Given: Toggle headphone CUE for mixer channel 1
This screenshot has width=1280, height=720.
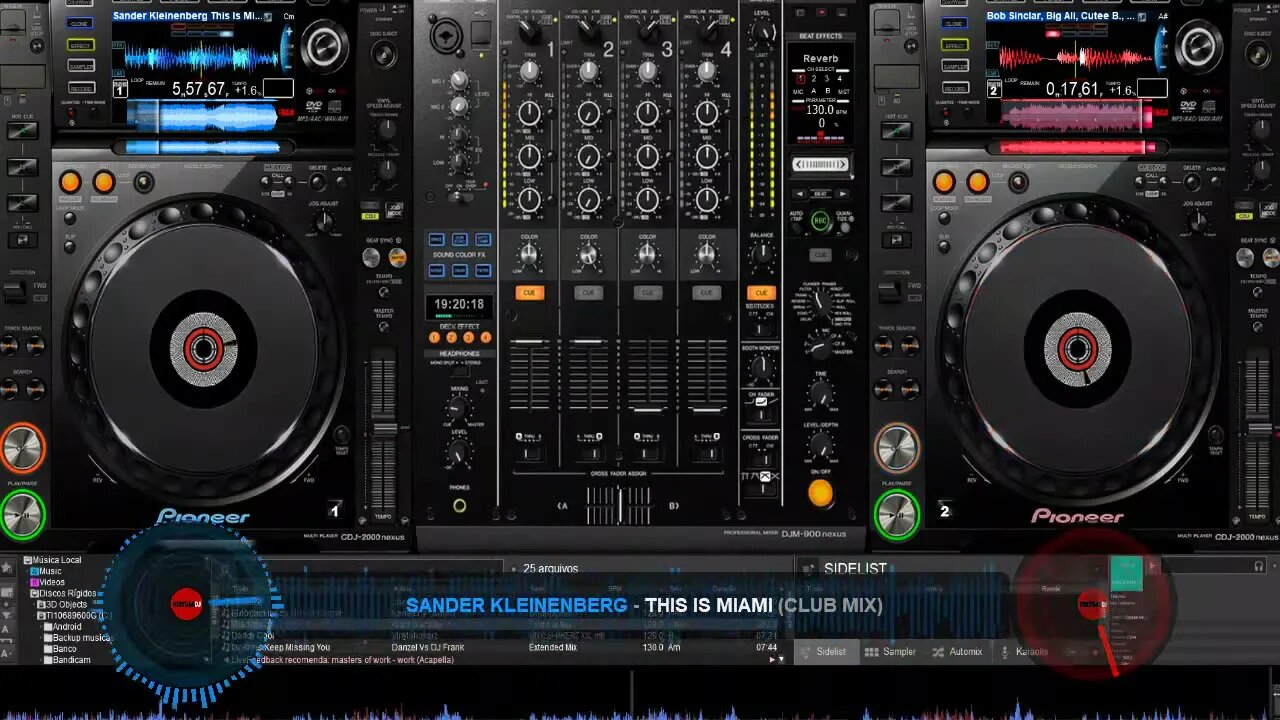Looking at the screenshot, I should tap(529, 293).
